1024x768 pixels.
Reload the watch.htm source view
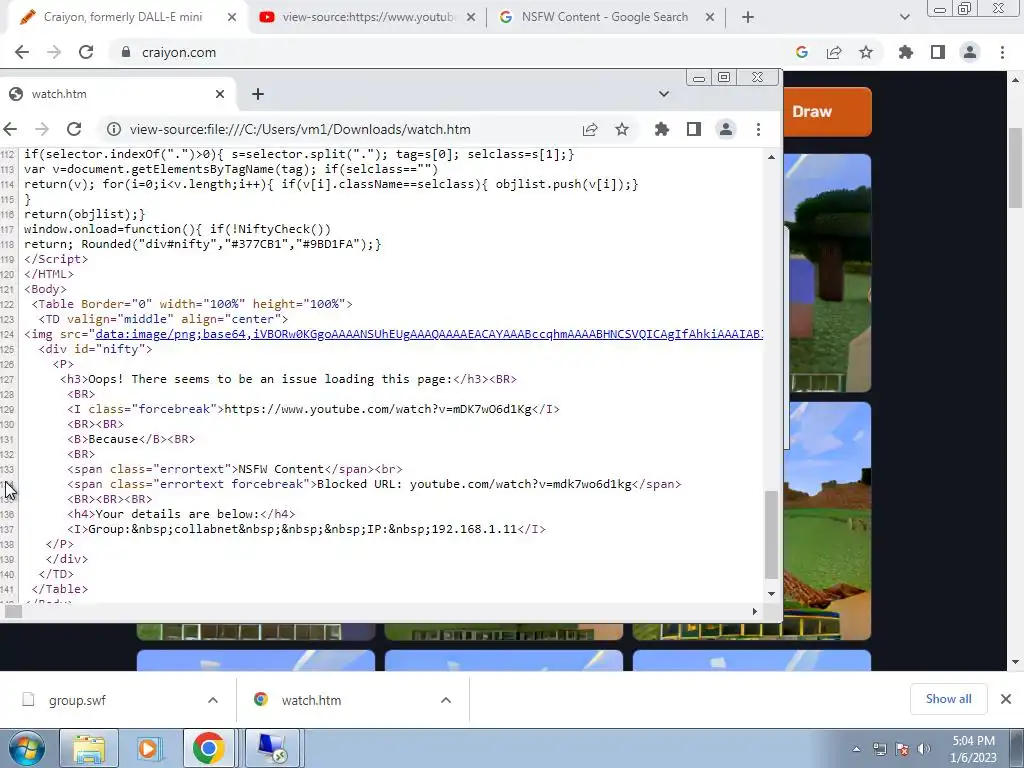click(74, 129)
